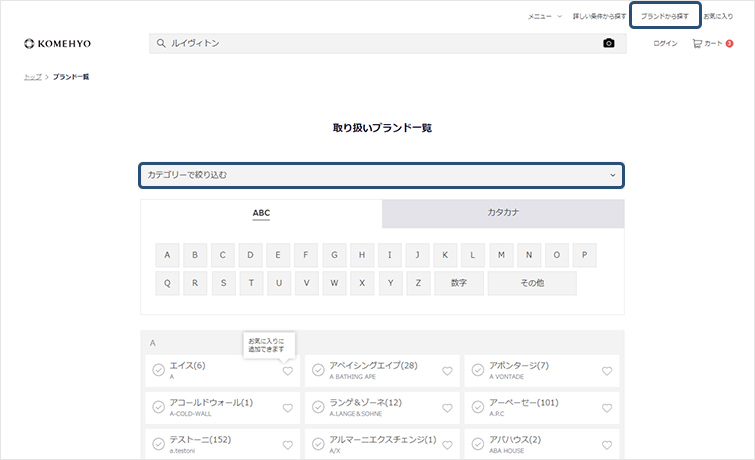This screenshot has width=755, height=460.
Task: Check the アボンタージ brand checkbox
Action: (478, 370)
